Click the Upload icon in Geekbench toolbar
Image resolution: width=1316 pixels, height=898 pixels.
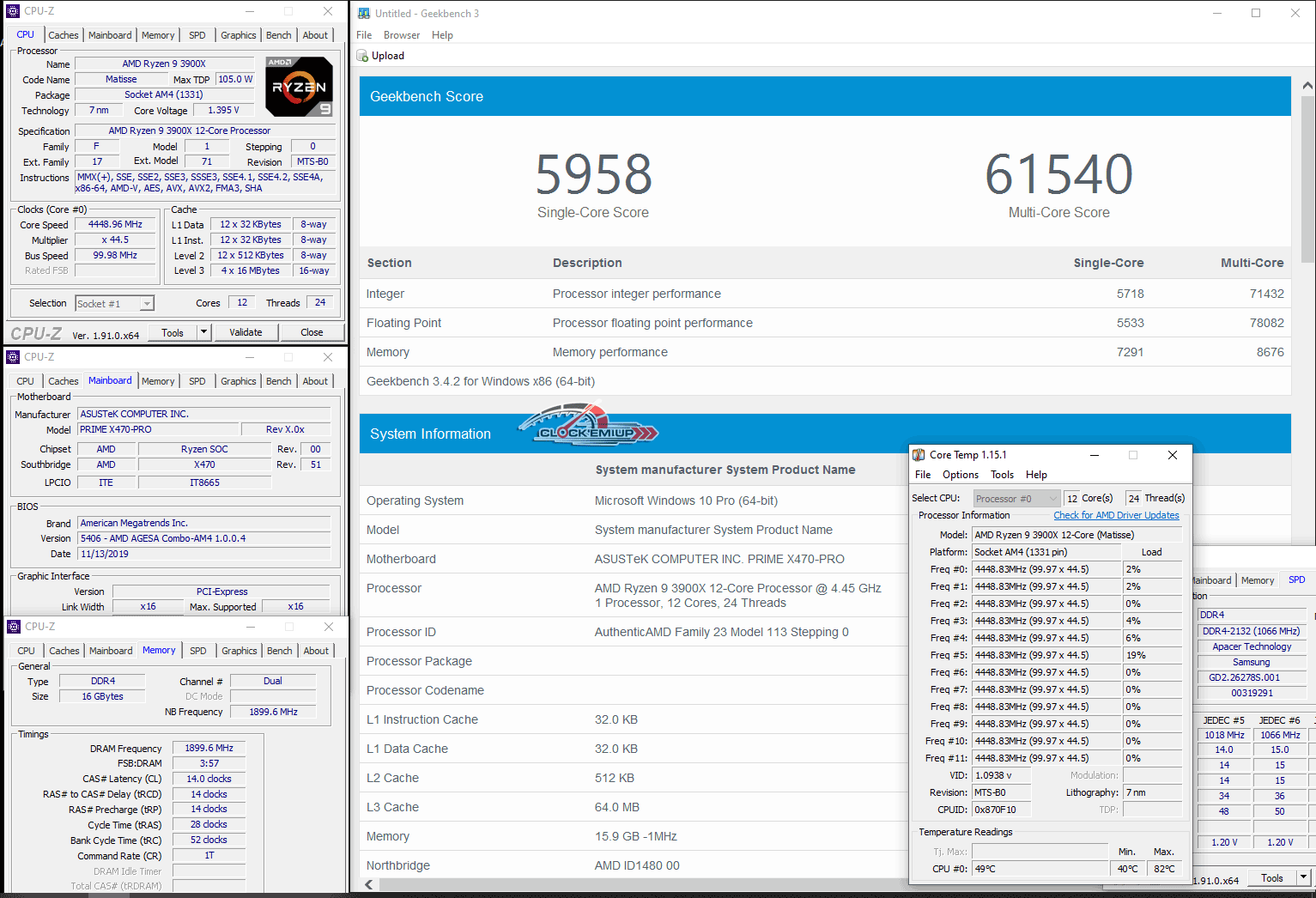(363, 56)
